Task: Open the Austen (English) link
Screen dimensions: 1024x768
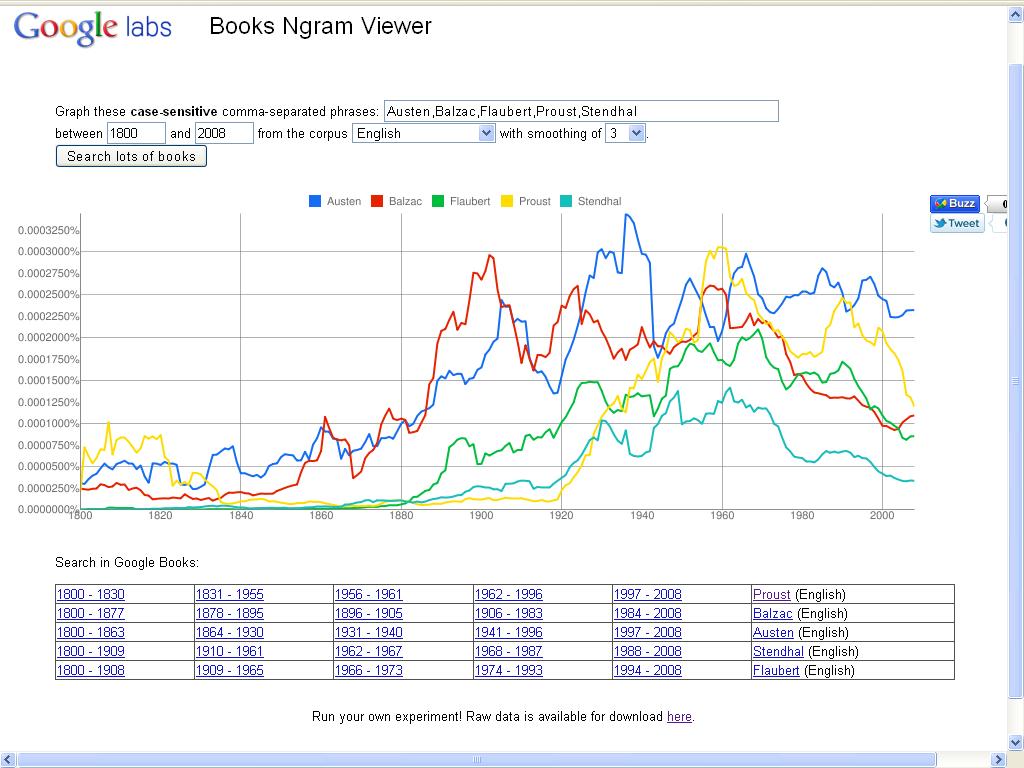Action: point(773,632)
